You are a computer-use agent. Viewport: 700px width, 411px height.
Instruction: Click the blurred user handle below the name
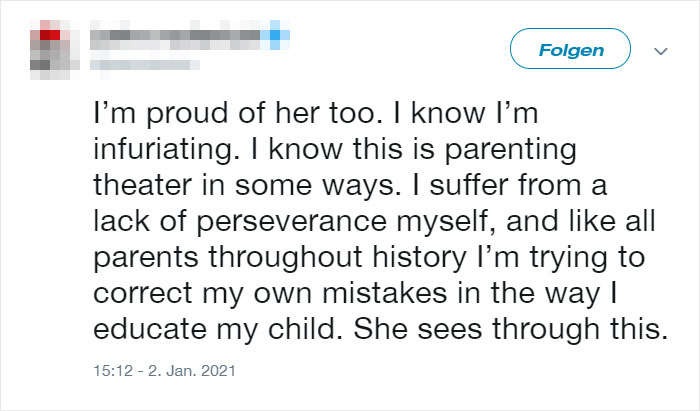[145, 65]
